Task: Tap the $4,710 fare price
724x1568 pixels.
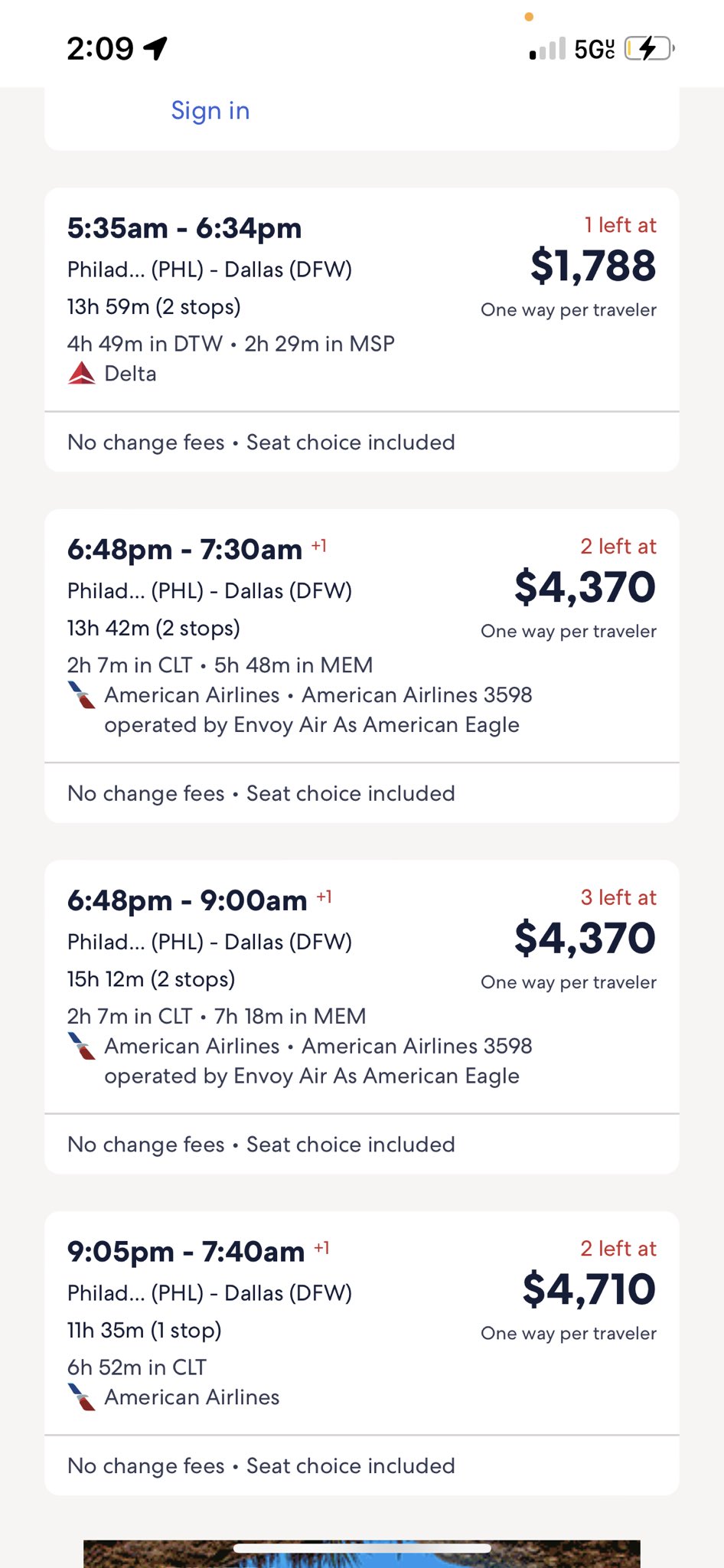Action: (589, 1289)
